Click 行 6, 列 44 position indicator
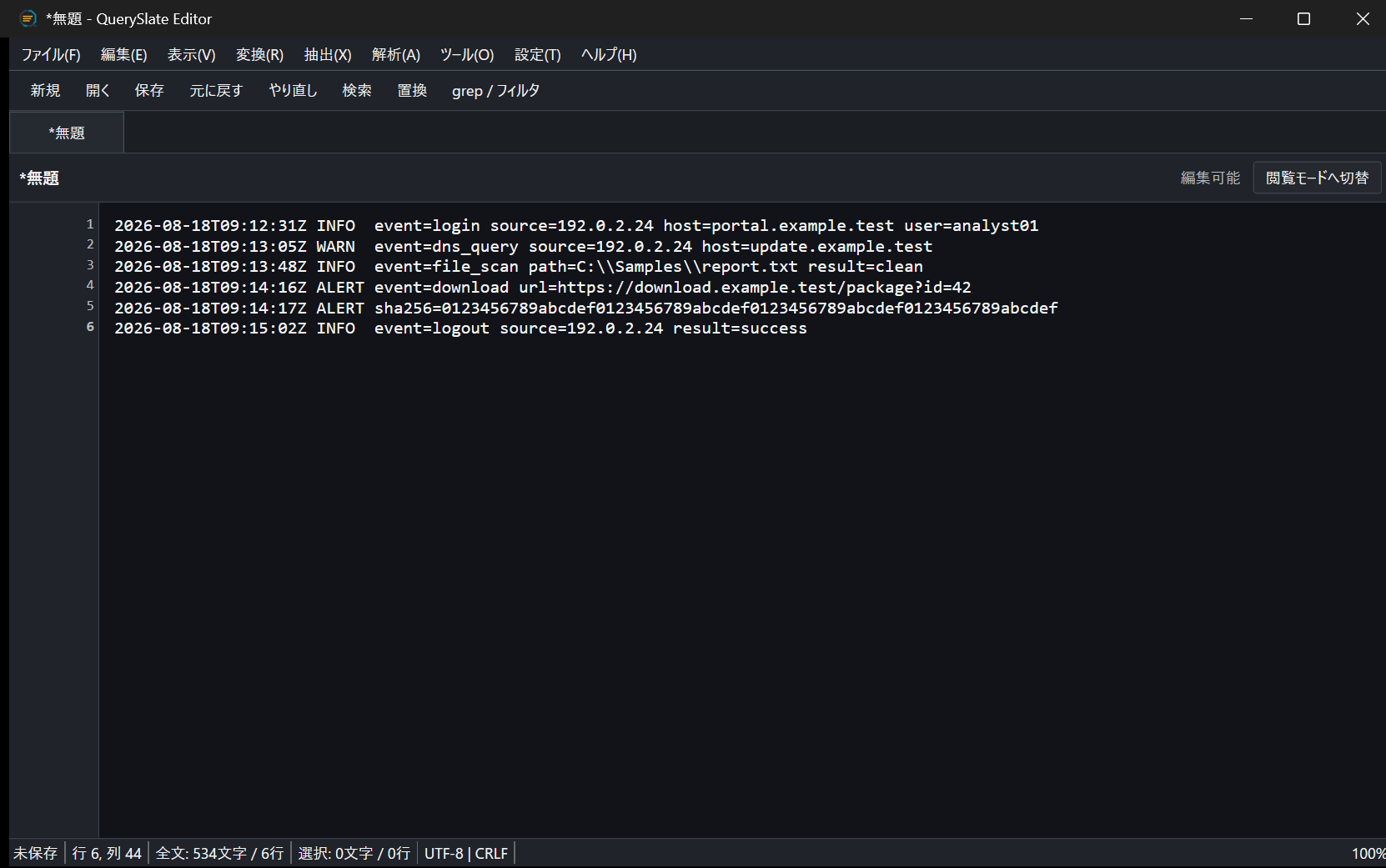Screen dimensions: 1386x868 coord(107,854)
